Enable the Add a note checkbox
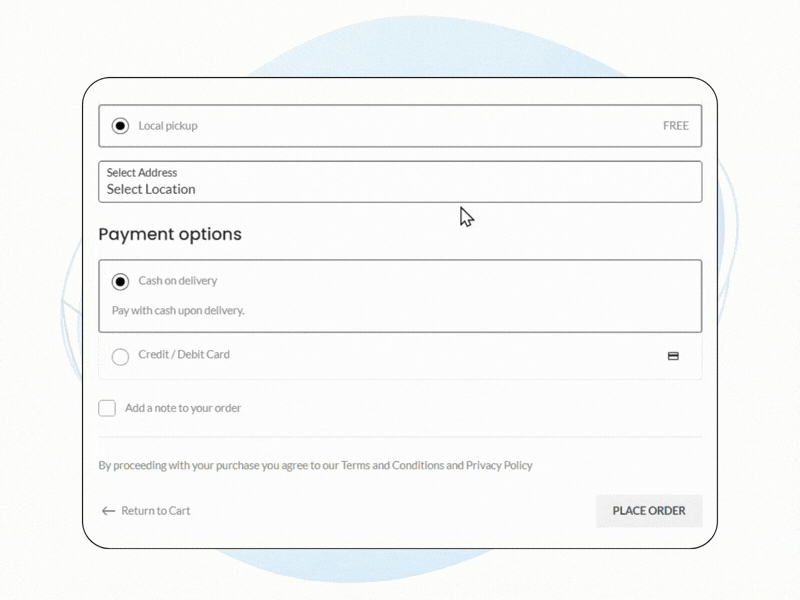Image resolution: width=800 pixels, height=600 pixels. pos(107,408)
